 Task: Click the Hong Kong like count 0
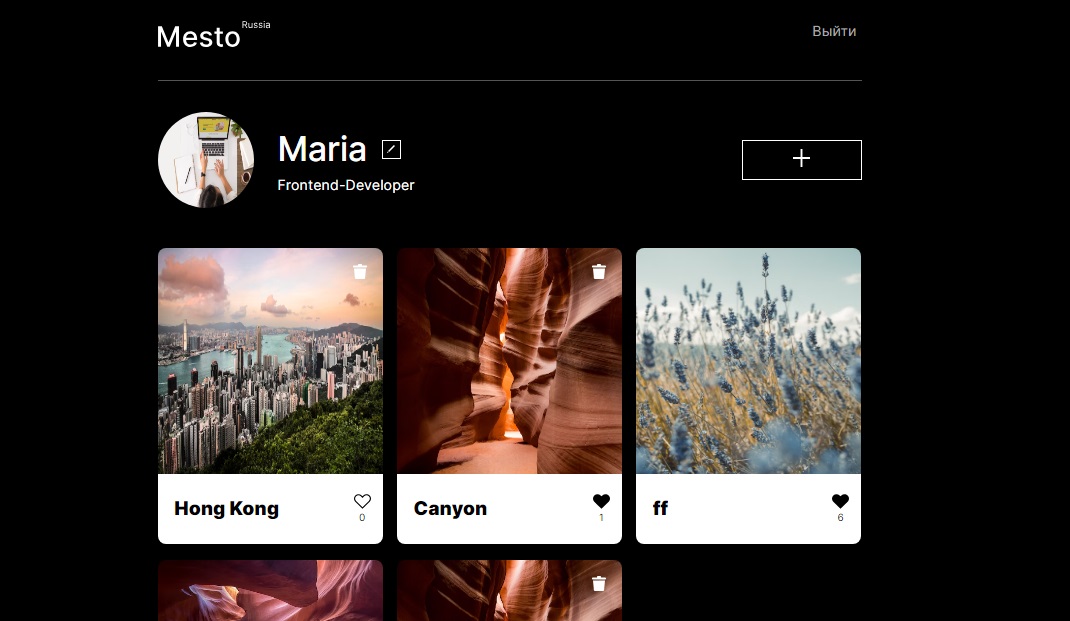(x=362, y=518)
